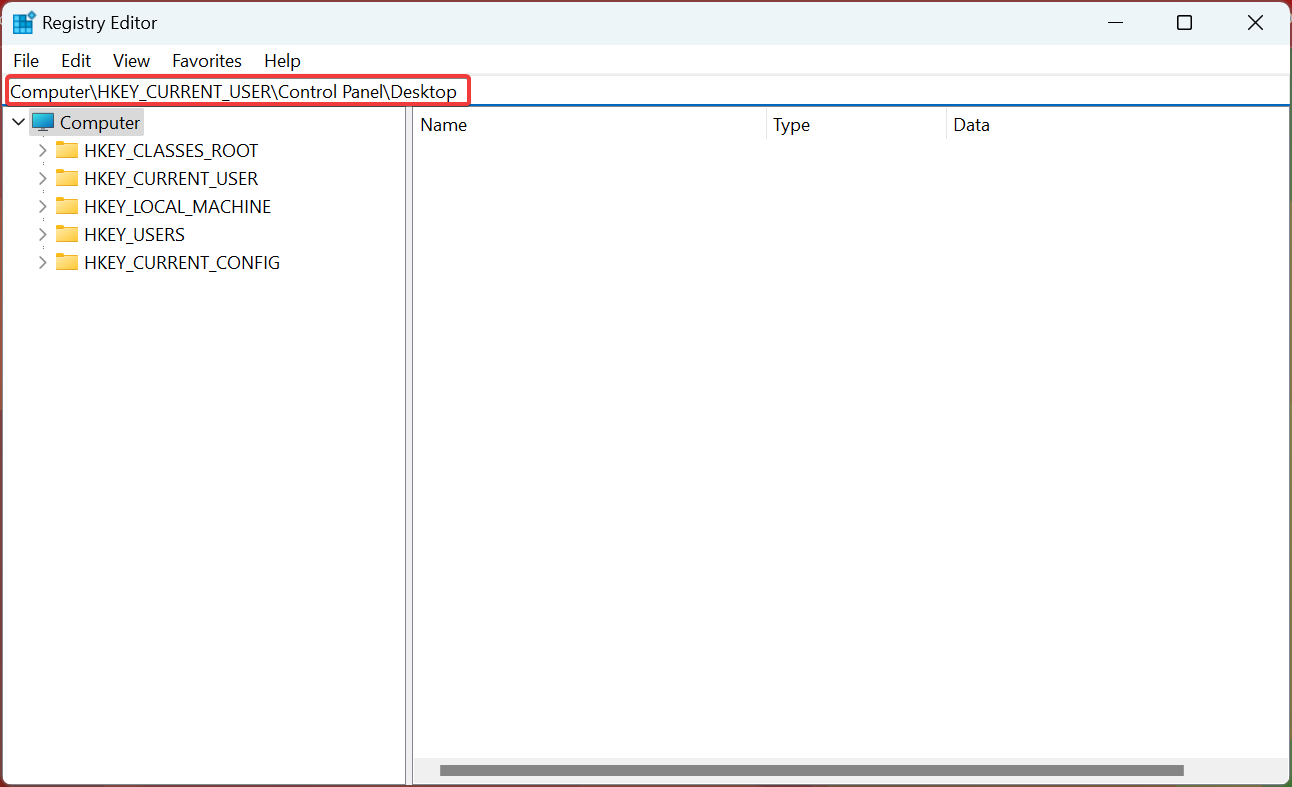Open the View menu
This screenshot has height=787, width=1292.
coord(131,61)
